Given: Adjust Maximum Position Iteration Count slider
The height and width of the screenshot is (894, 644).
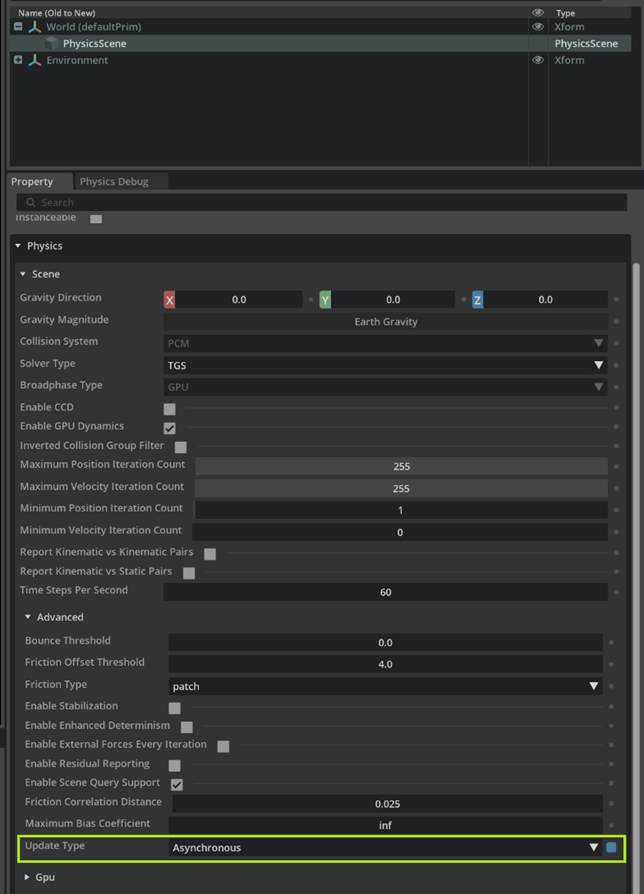Looking at the screenshot, I should pos(401,466).
